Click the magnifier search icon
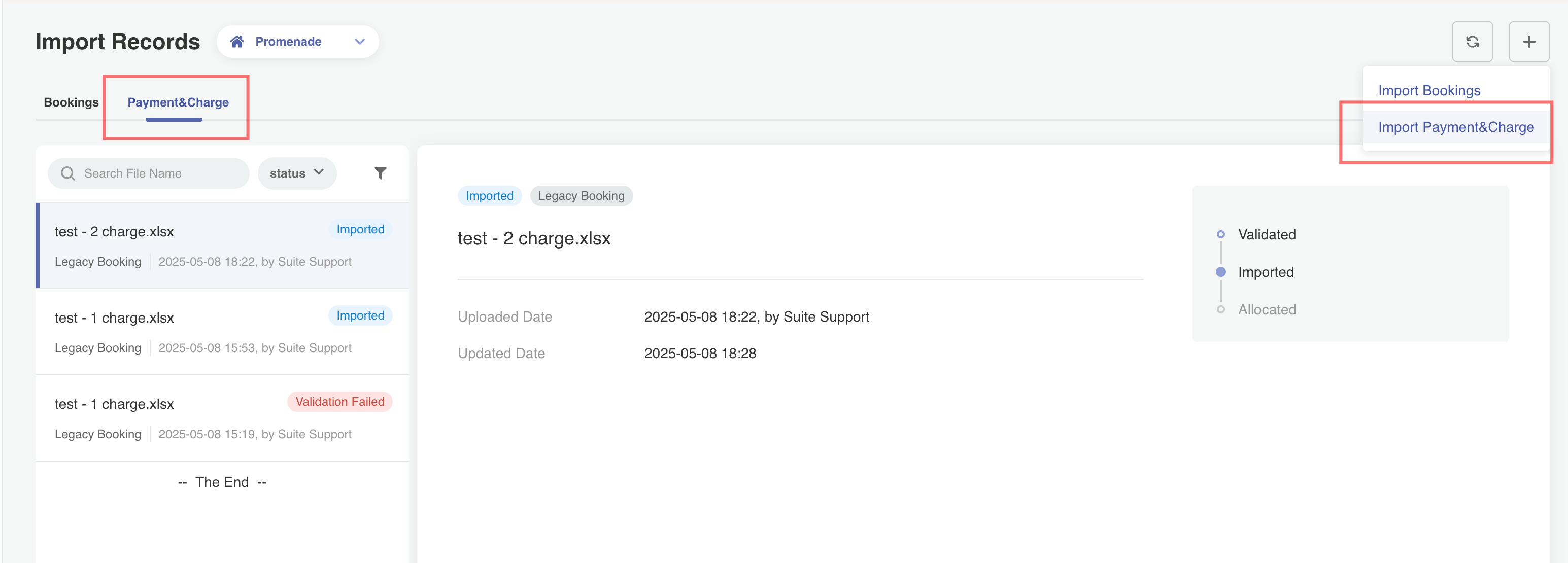 68,173
